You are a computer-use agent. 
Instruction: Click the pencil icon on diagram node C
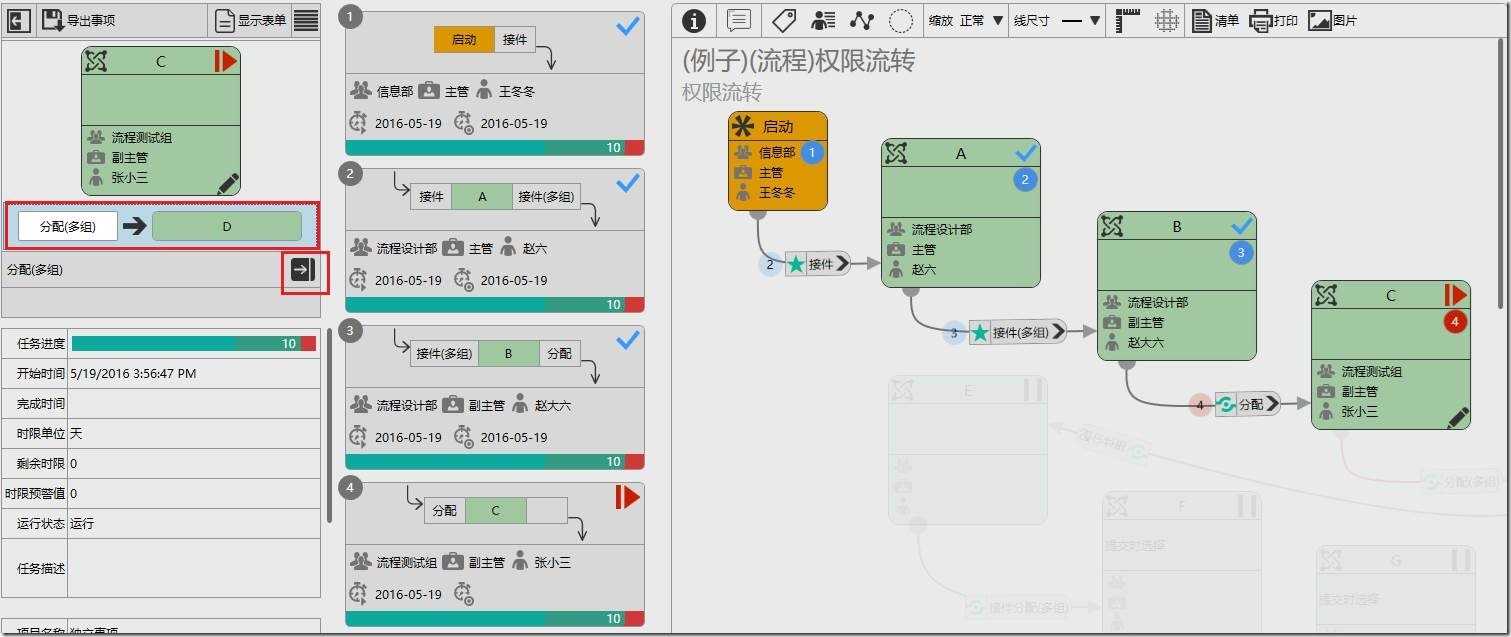point(1458,417)
